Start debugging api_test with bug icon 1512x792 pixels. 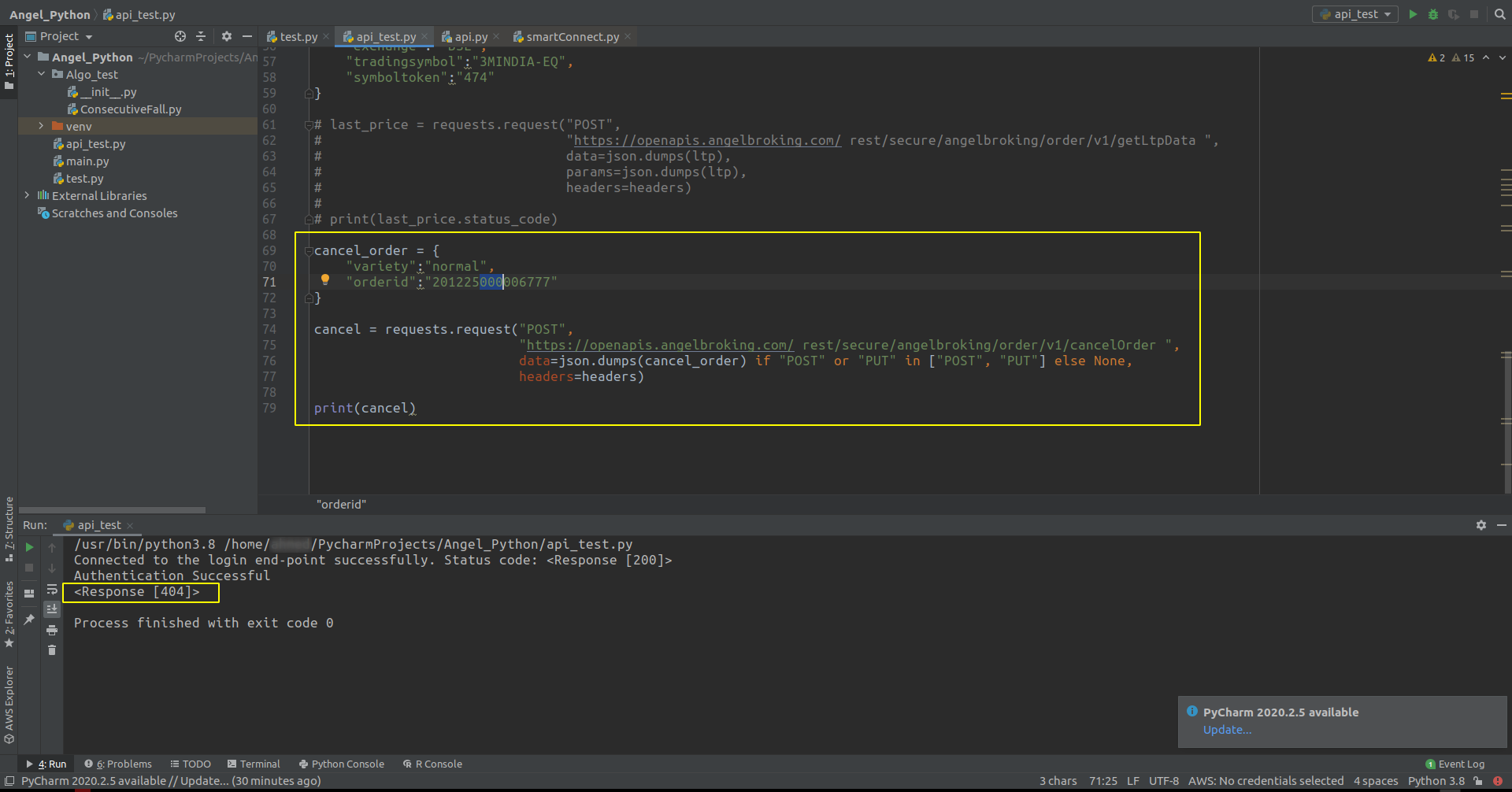coord(1433,14)
